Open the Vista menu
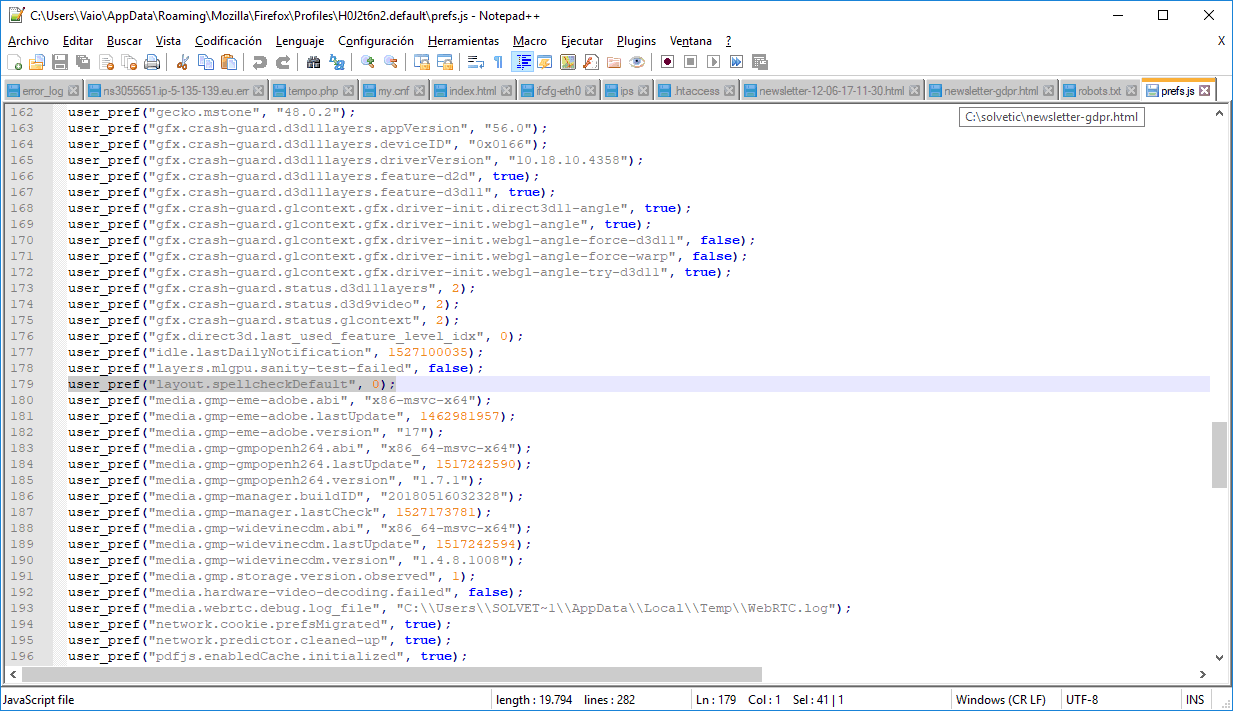Viewport: 1233px width, 711px height. 169,41
